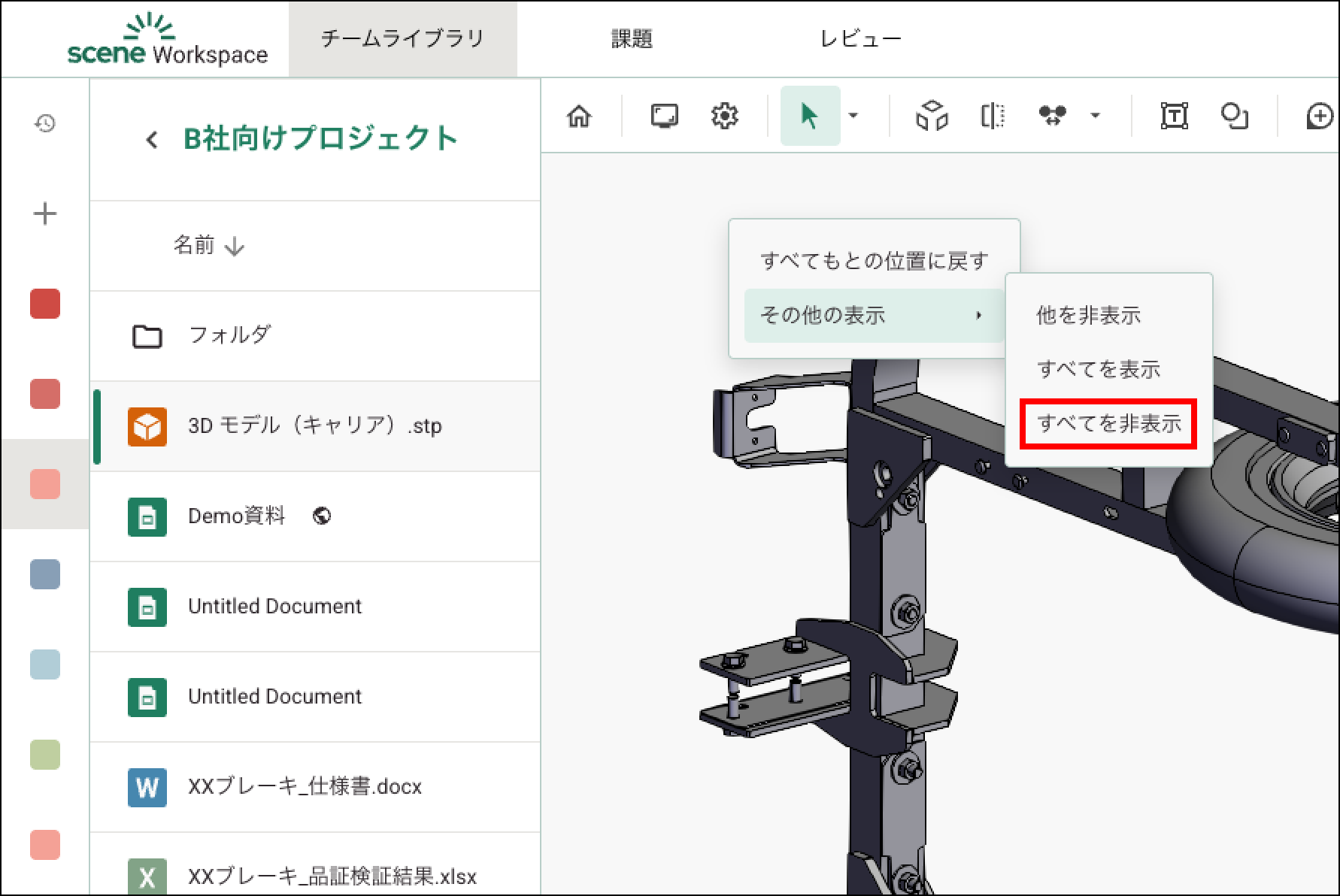Open the display screen settings icon
Image resolution: width=1340 pixels, height=896 pixels.
pos(664,117)
